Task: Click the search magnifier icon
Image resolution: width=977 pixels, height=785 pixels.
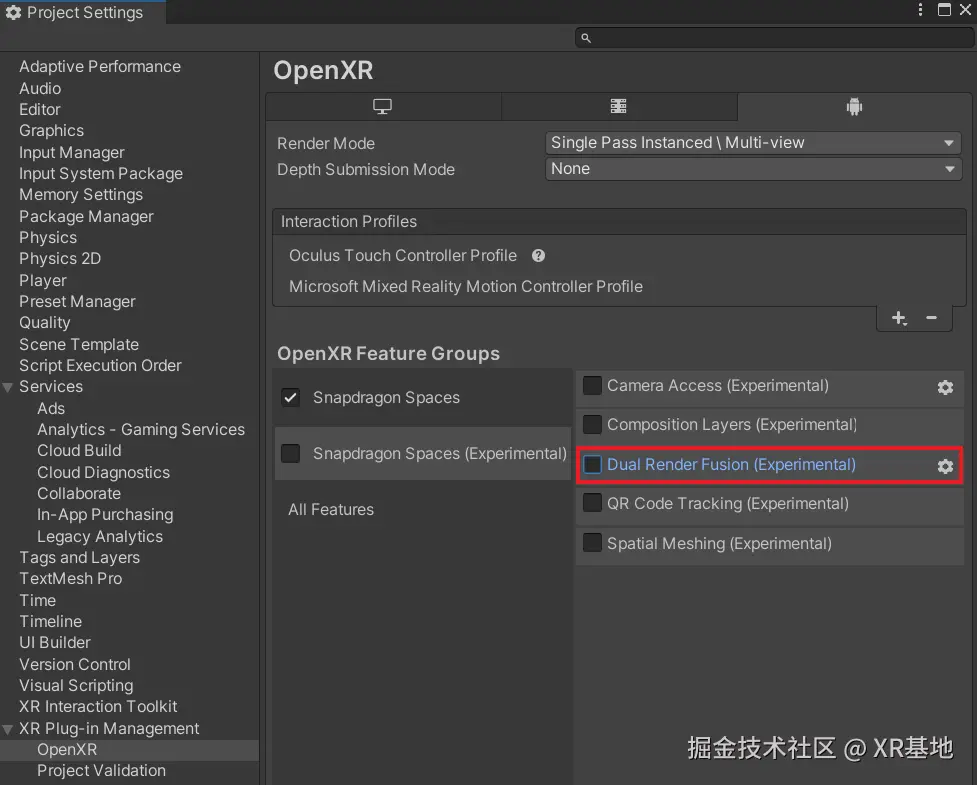Action: [586, 38]
